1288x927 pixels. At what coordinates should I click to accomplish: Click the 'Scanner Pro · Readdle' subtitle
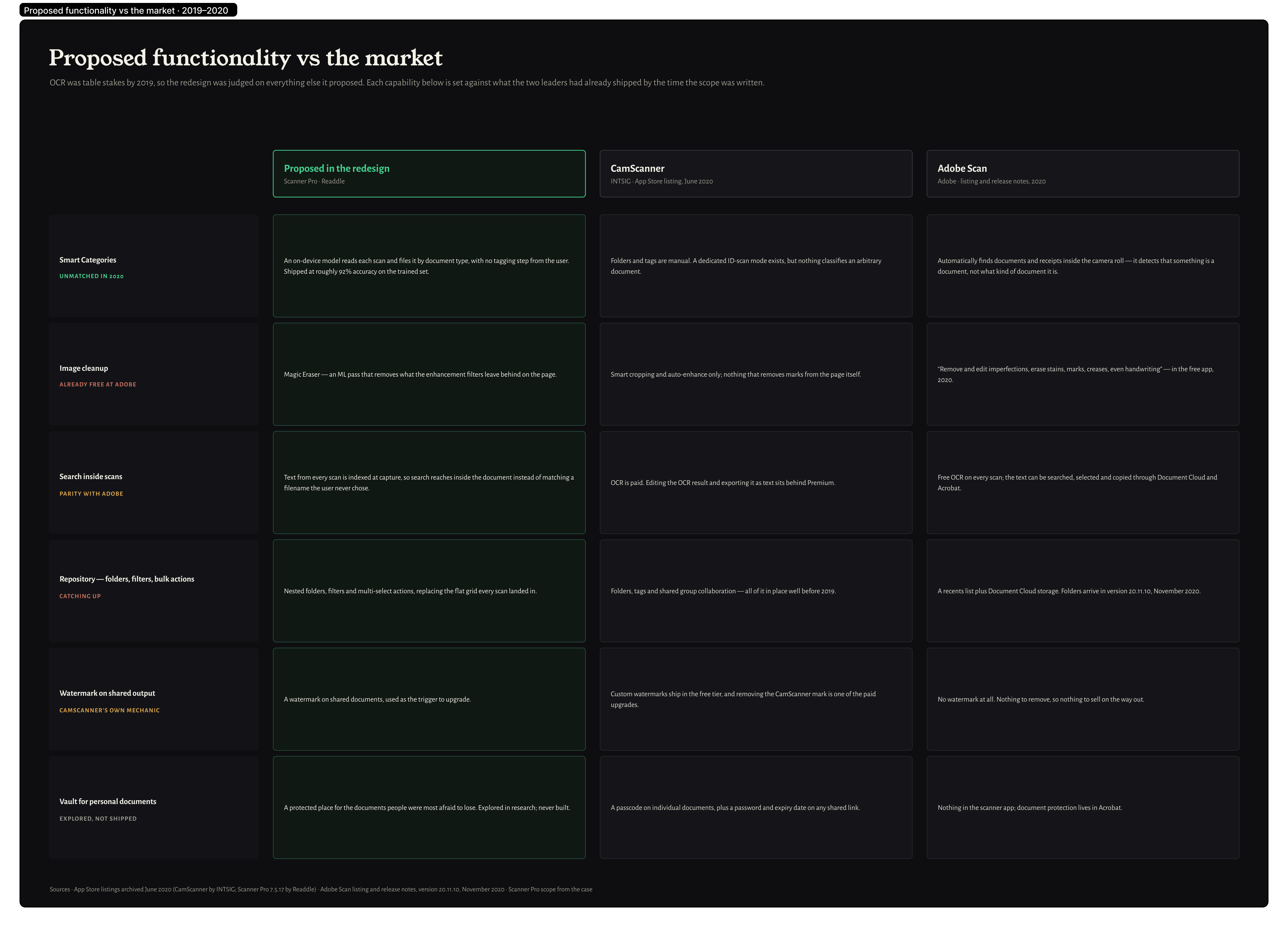(x=314, y=181)
